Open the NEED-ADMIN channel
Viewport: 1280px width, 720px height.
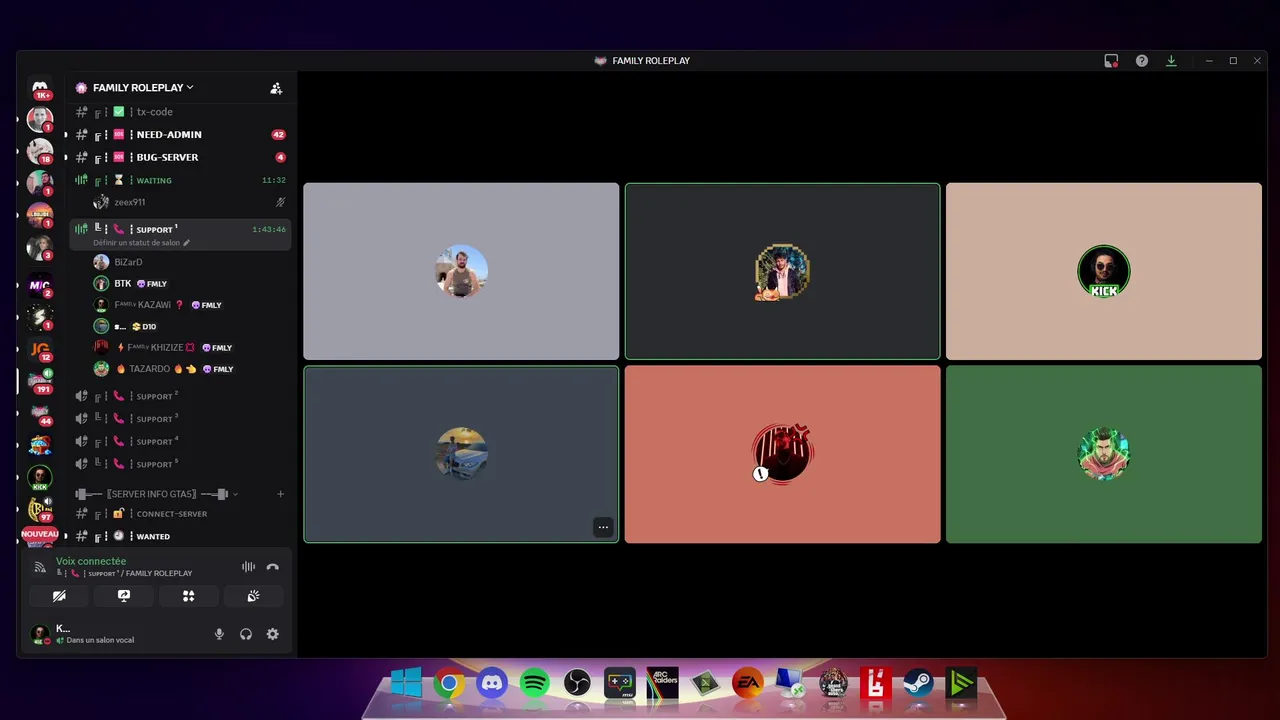click(180, 134)
